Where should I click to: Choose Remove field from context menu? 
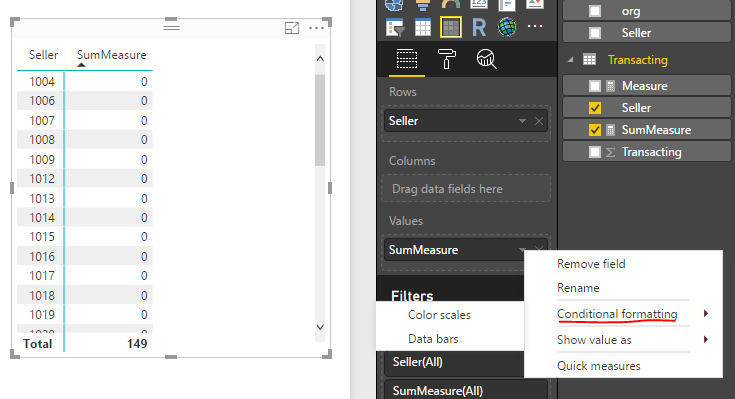(591, 264)
